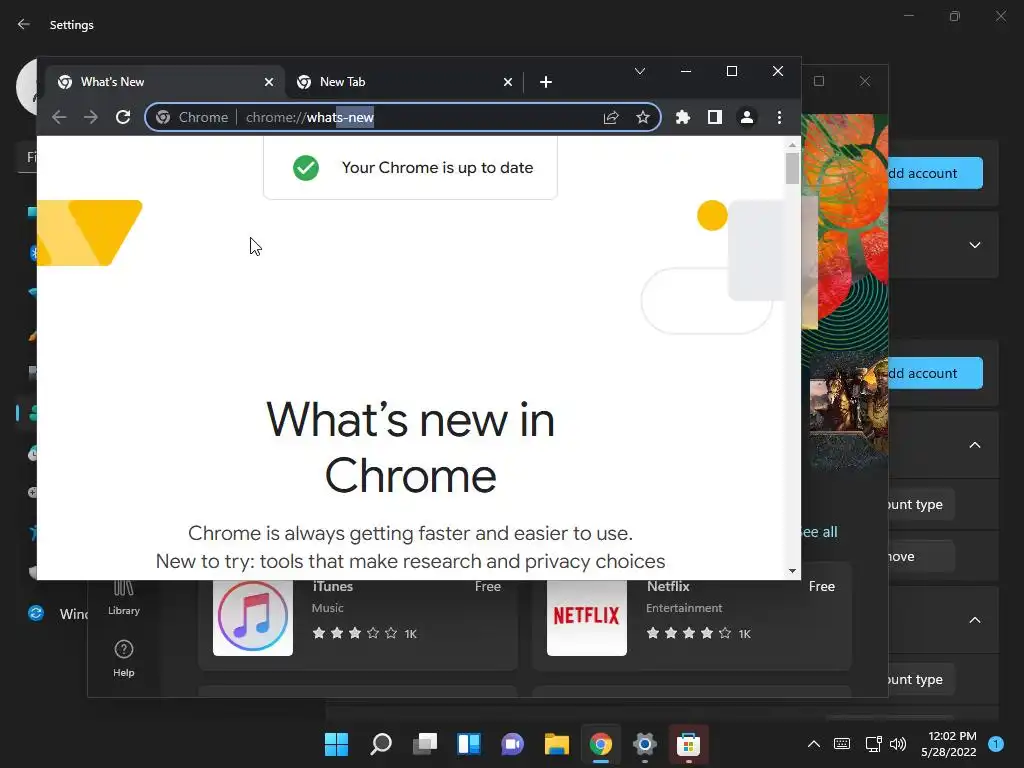Open the clock showing 12:02 PM

click(949, 744)
